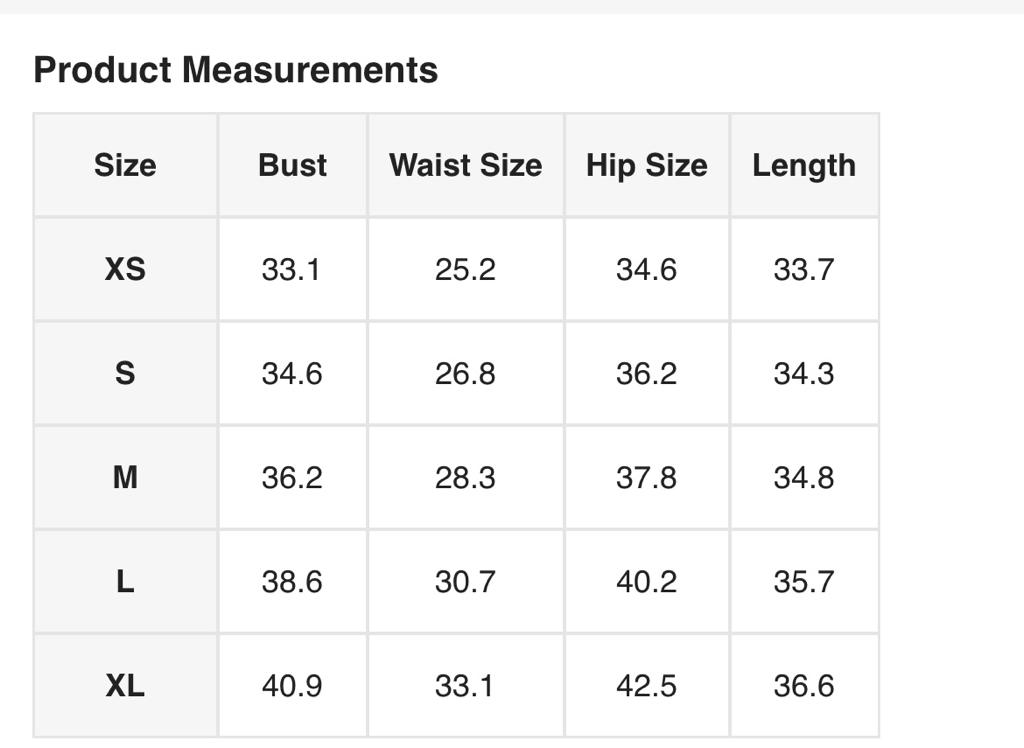Click the Waist Size column header

pos(465,165)
